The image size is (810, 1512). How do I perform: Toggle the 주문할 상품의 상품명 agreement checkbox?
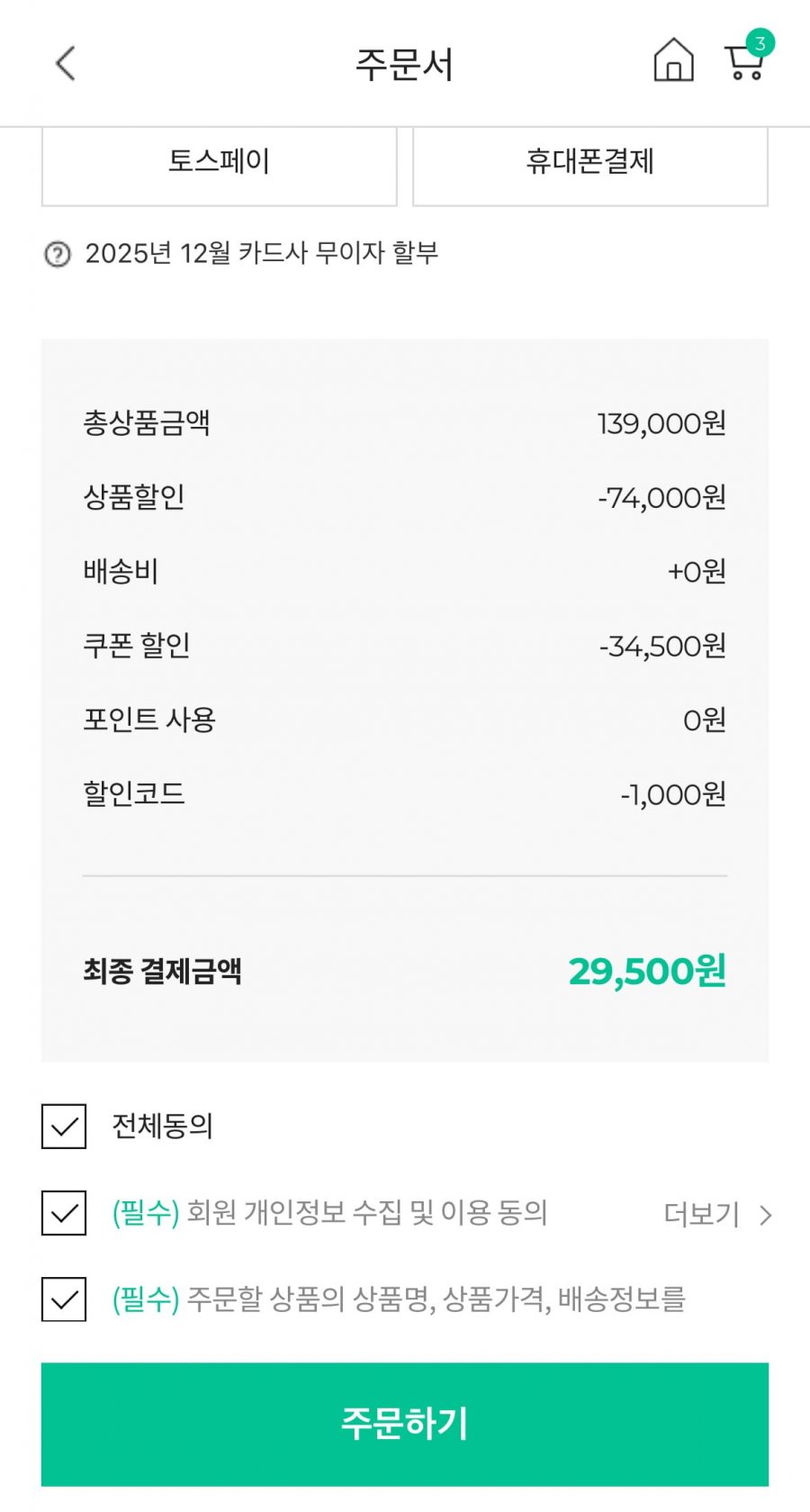[x=64, y=1299]
